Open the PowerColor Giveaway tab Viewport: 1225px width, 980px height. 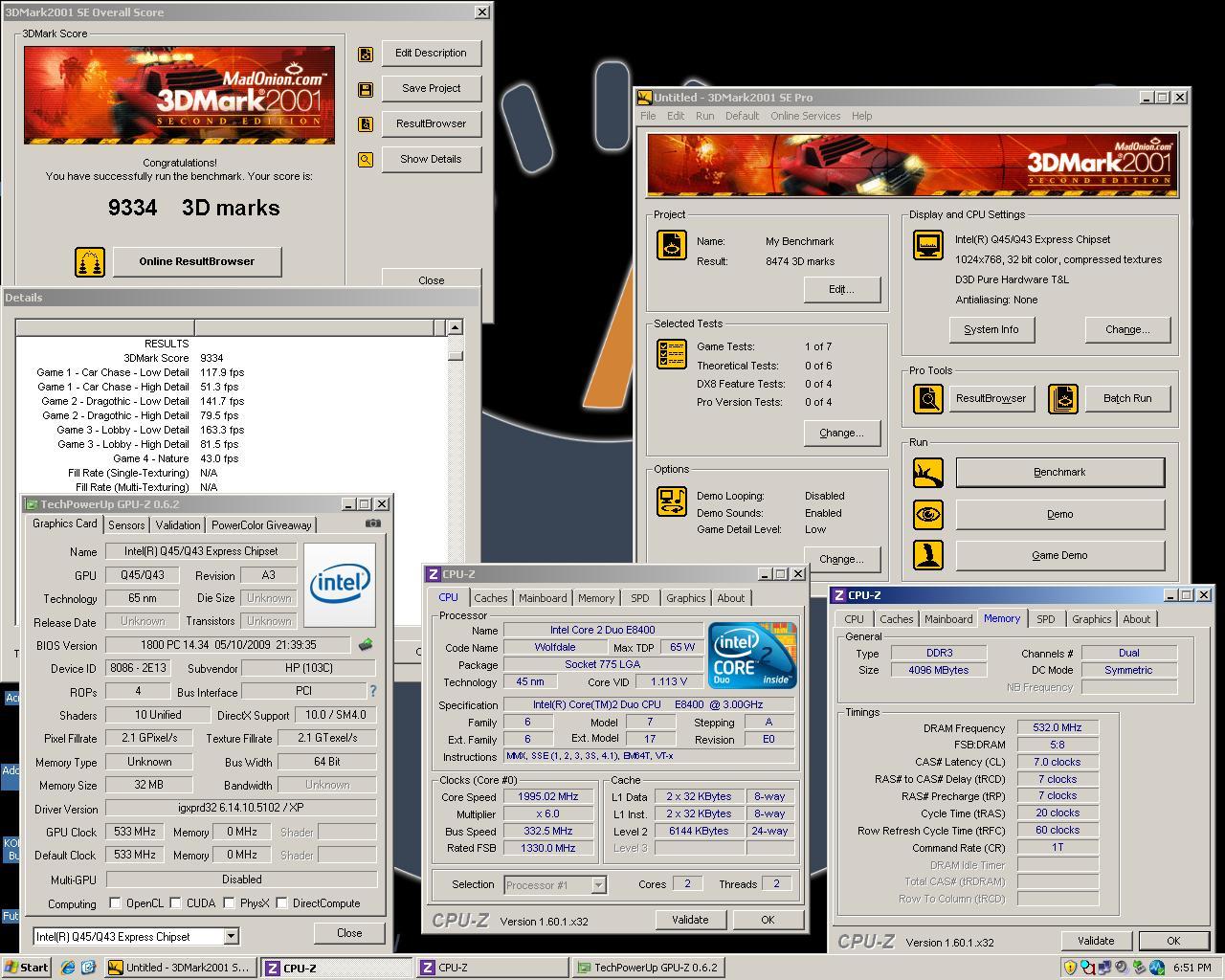click(261, 525)
